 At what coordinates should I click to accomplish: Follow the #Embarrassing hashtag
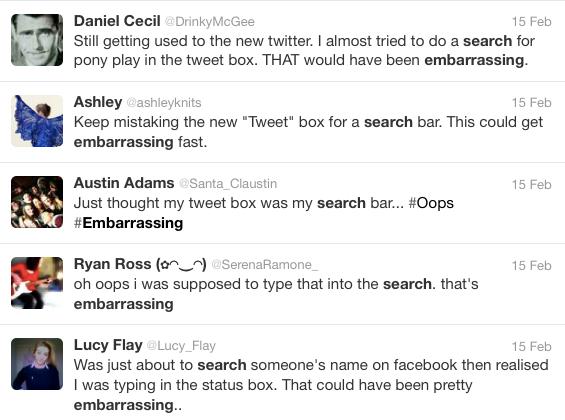coord(129,223)
